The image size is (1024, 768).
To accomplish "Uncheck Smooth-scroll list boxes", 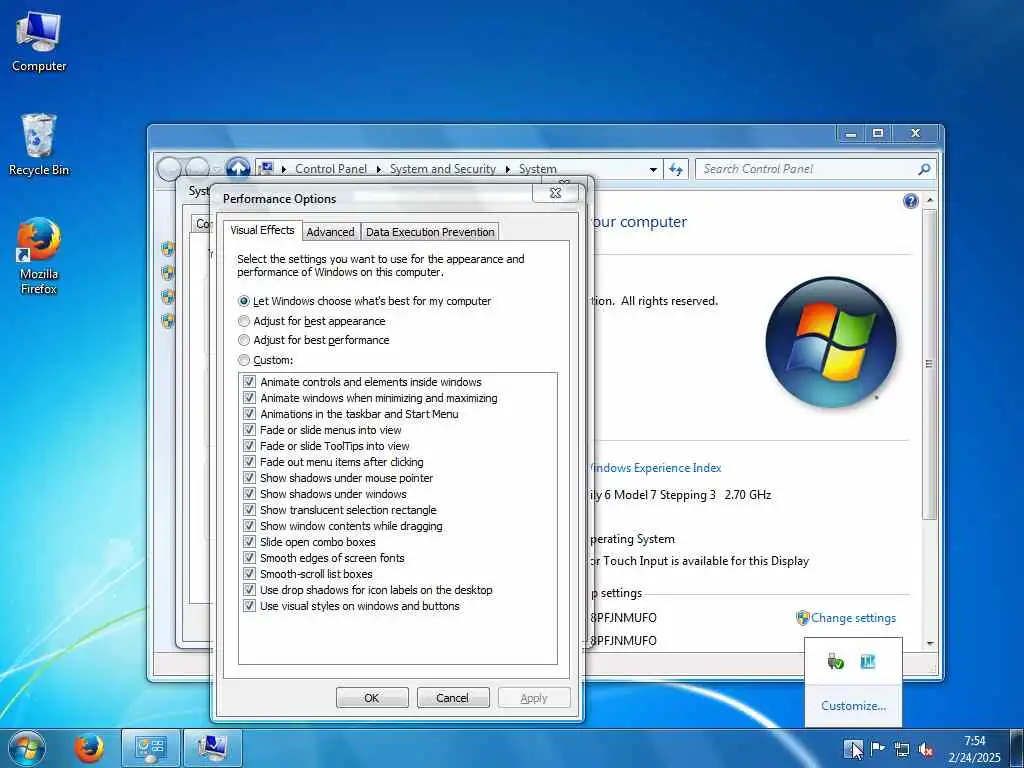I will click(x=249, y=574).
